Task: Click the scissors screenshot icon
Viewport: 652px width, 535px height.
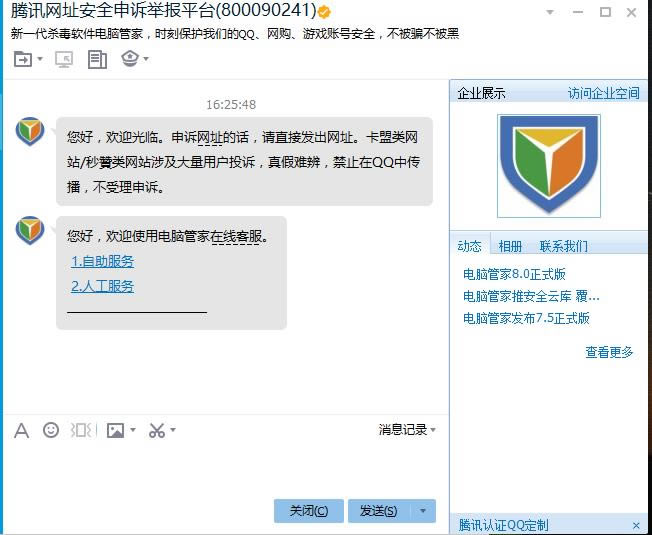Action: pos(157,430)
